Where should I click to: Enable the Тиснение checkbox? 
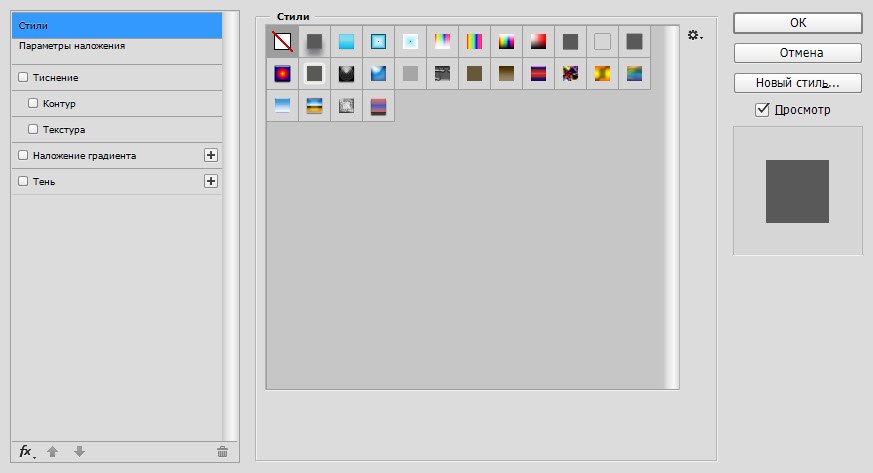click(x=24, y=77)
